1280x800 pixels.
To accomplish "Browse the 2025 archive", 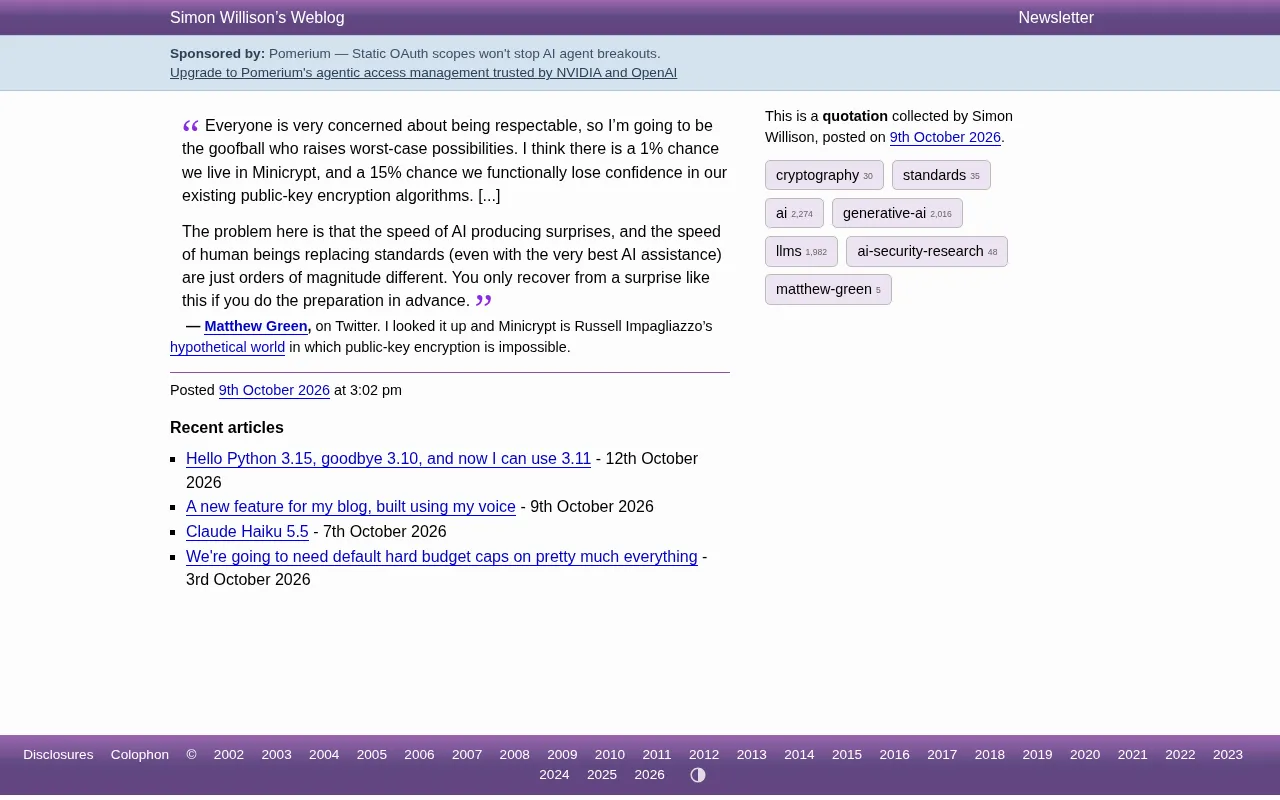I will coord(602,775).
